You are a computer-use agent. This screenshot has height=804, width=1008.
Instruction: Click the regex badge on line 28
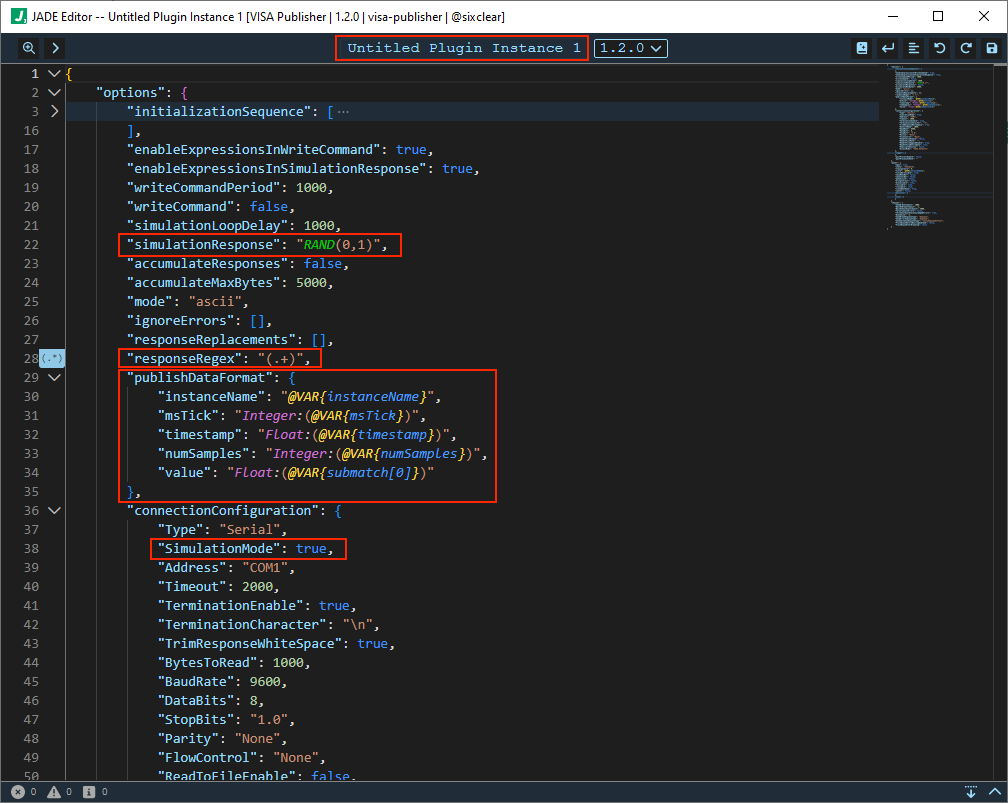tap(52, 358)
